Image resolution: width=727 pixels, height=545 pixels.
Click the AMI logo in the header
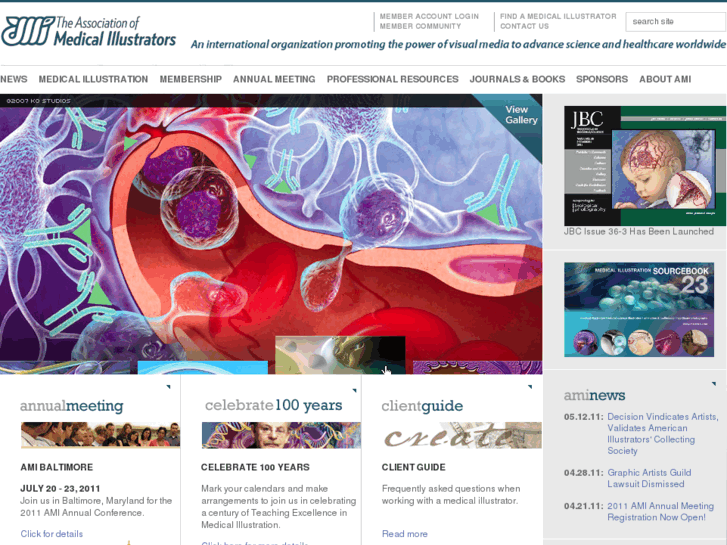[88, 31]
